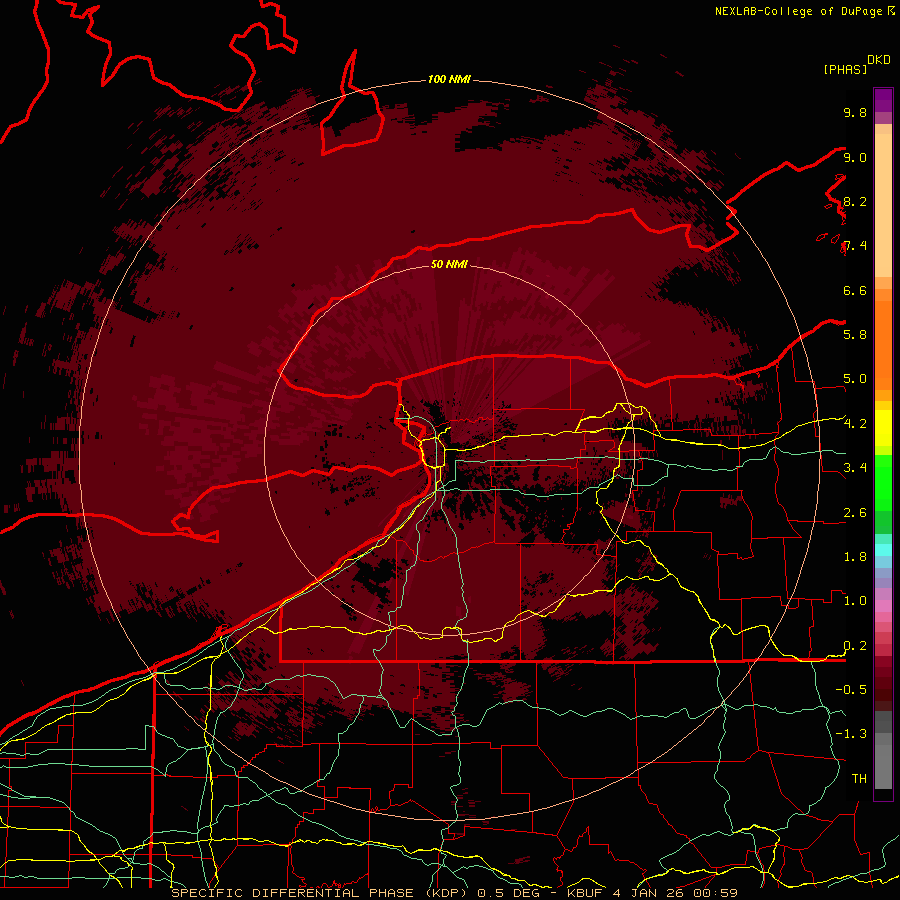The image size is (900, 900).
Task: Click the [PHAS] units label
Action: tap(845, 69)
